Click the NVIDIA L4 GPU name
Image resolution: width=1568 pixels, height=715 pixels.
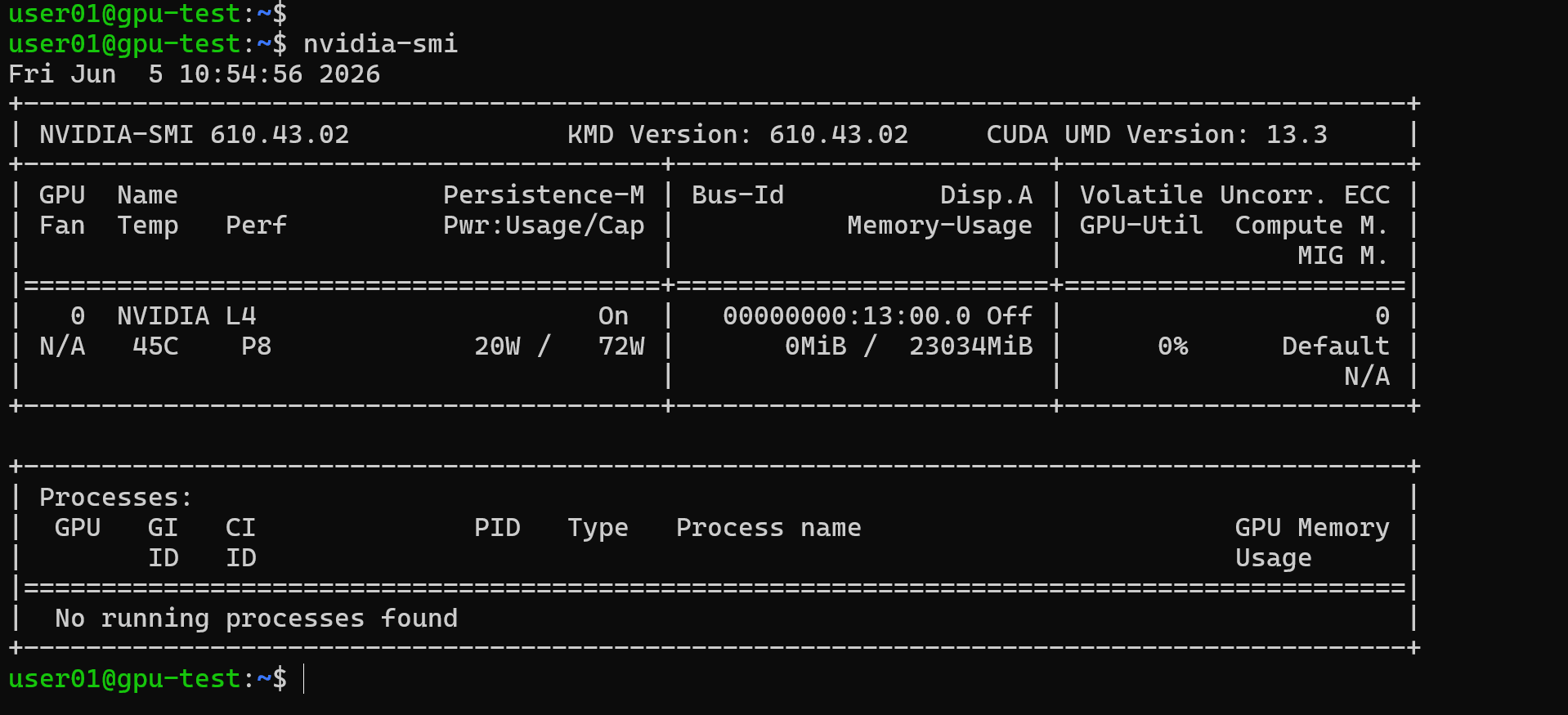187,316
